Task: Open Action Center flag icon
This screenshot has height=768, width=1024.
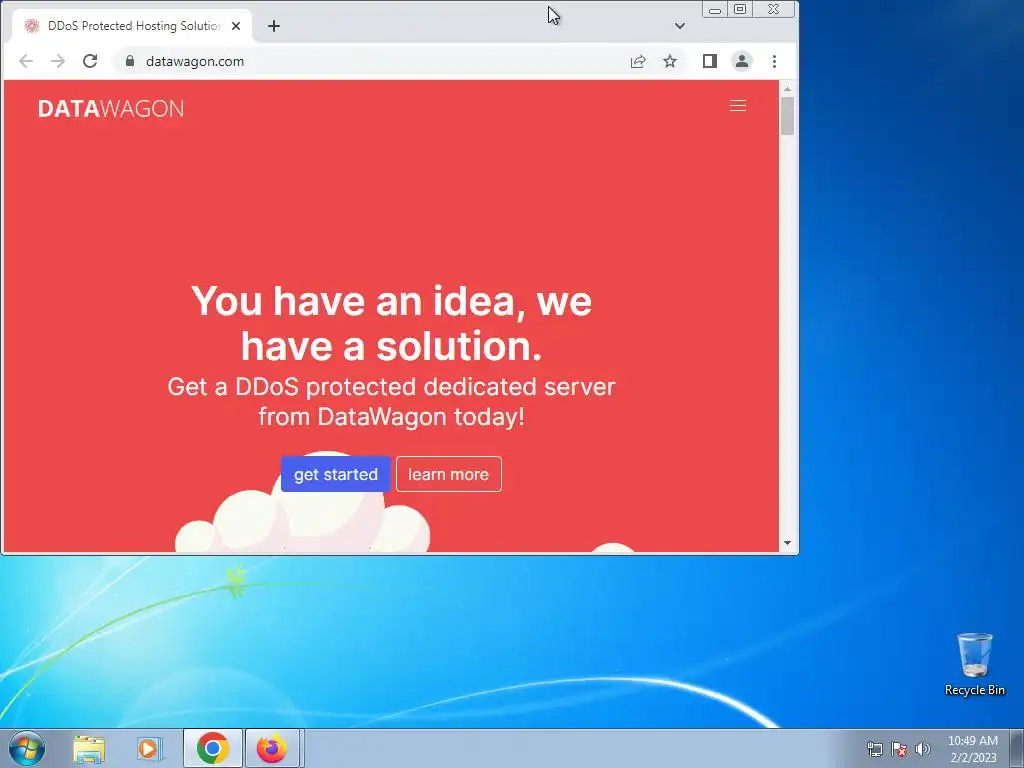Action: (x=899, y=749)
